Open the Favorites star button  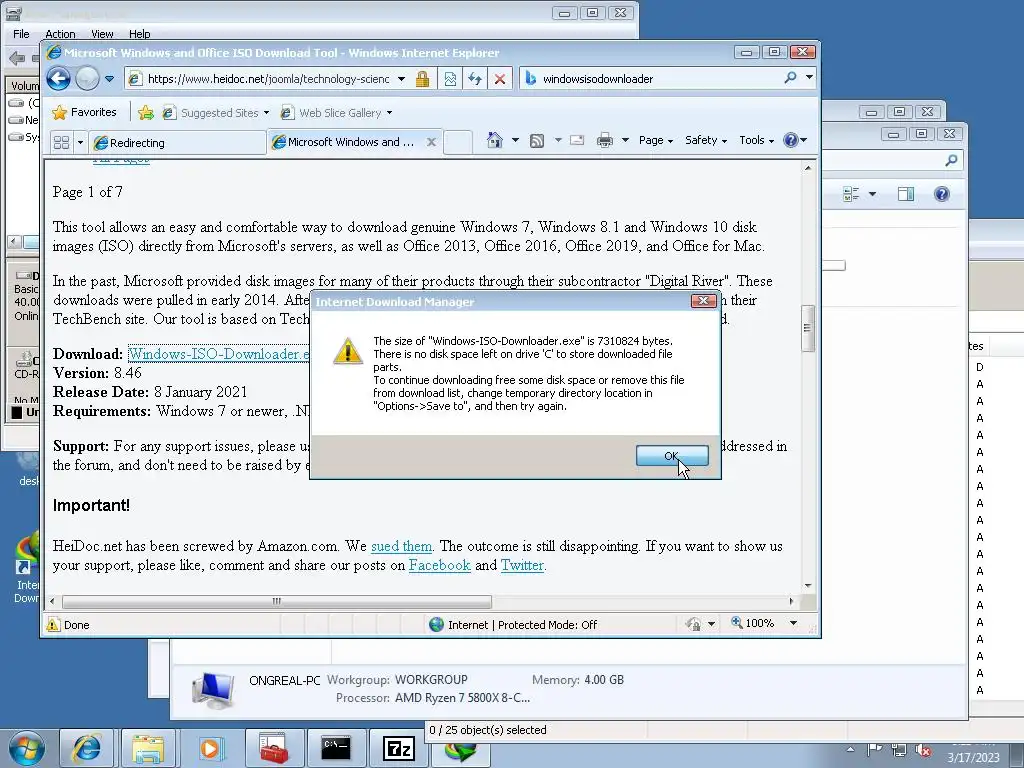point(84,112)
